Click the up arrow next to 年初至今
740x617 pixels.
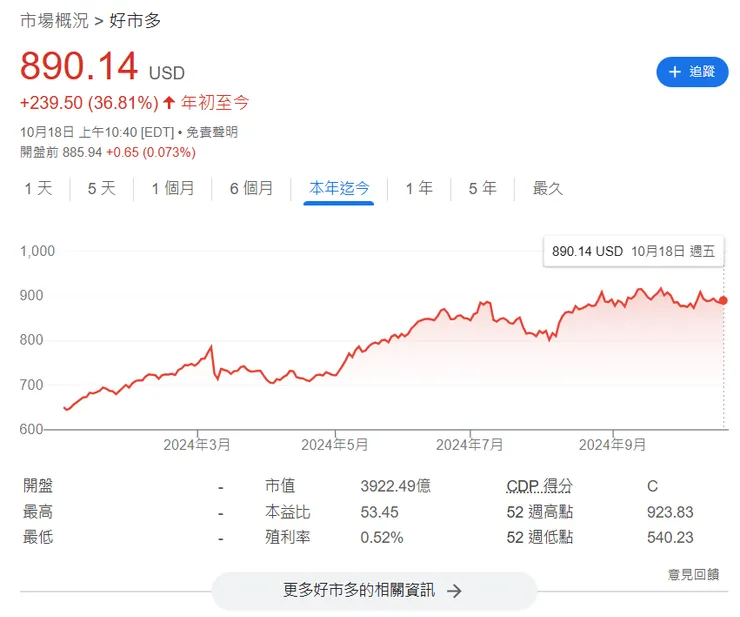coord(169,102)
